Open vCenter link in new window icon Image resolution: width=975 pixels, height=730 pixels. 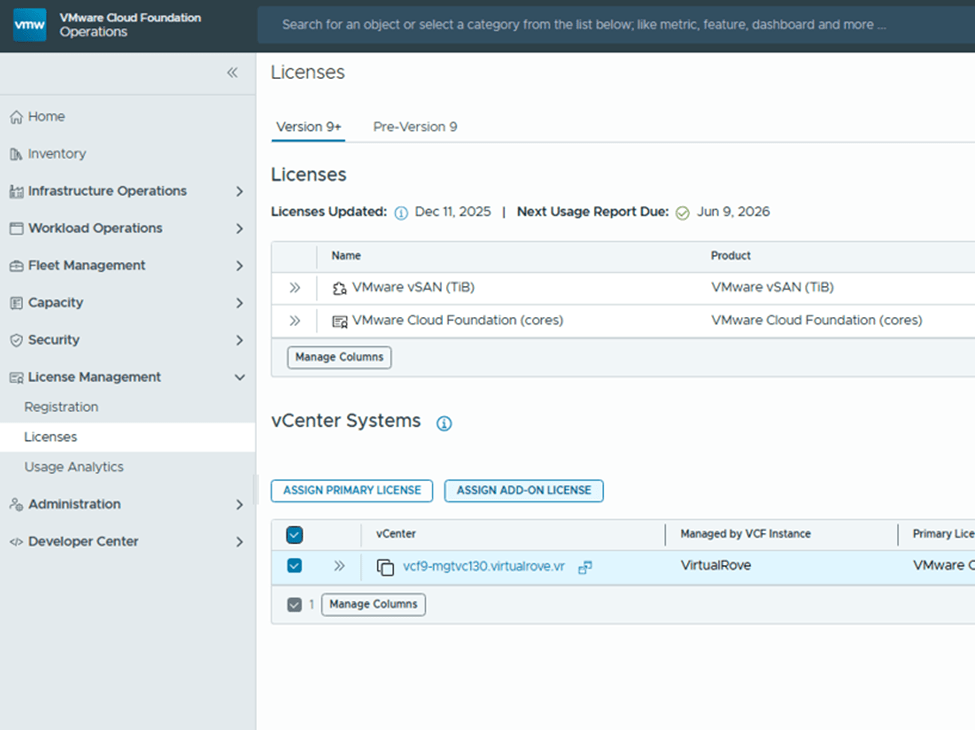585,567
